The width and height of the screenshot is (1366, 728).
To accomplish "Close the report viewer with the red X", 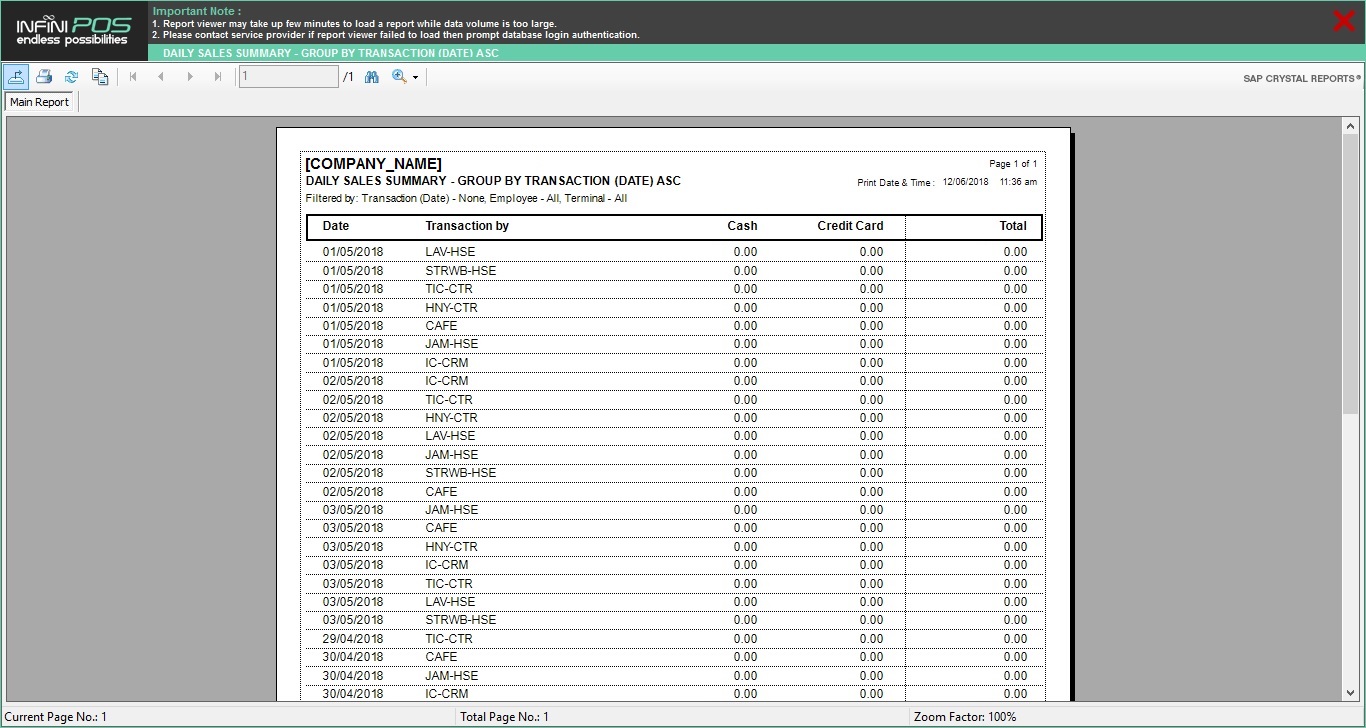I will point(1344,20).
